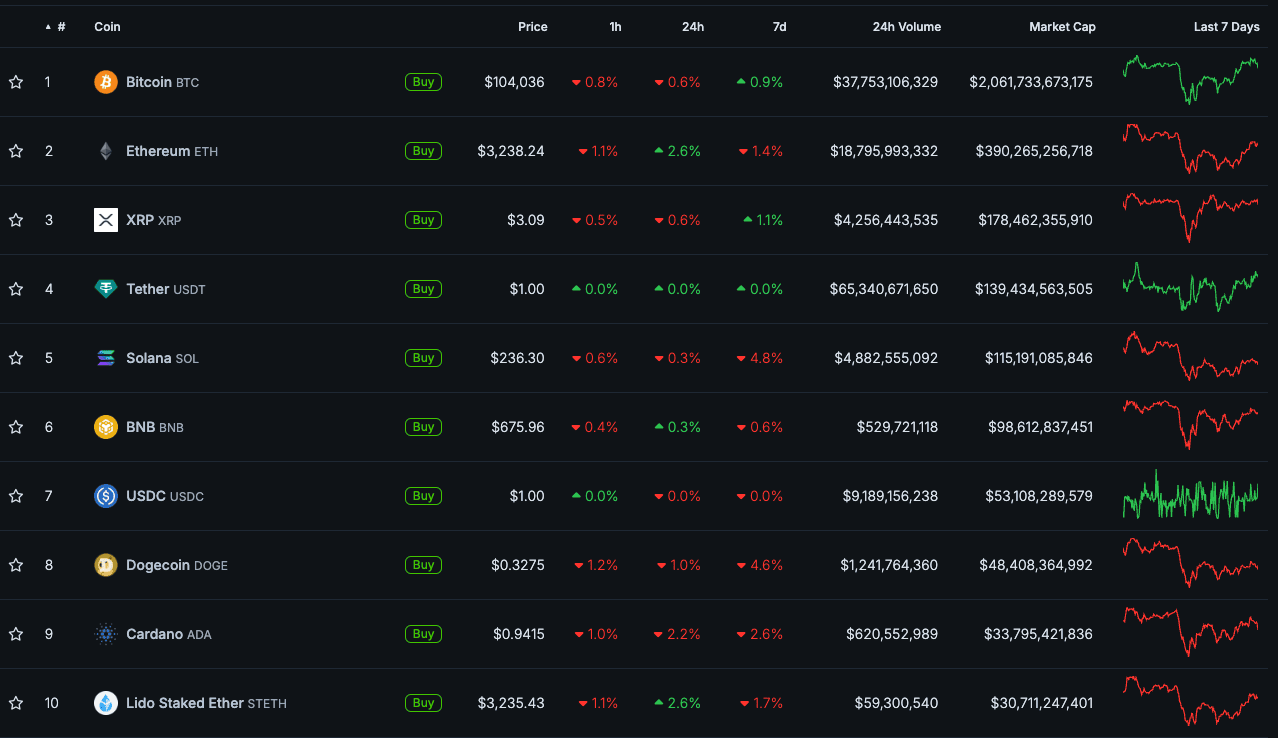Toggle star for Lido Staked Ether

pyautogui.click(x=16, y=703)
